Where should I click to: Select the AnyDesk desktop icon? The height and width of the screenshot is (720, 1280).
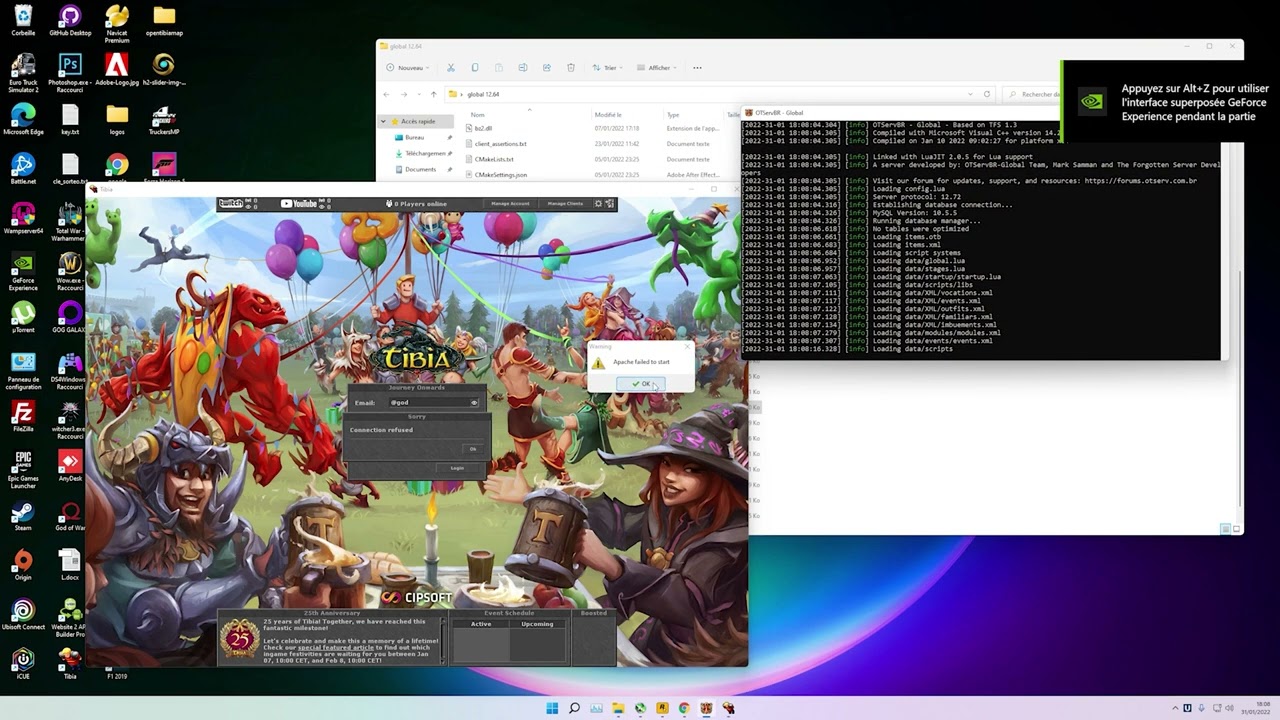(x=70, y=465)
